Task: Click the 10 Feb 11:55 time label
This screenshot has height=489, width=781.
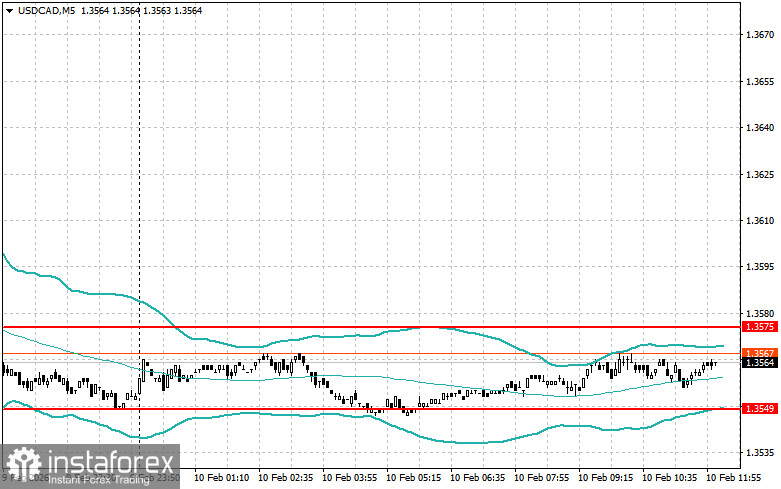Action: click(x=734, y=478)
